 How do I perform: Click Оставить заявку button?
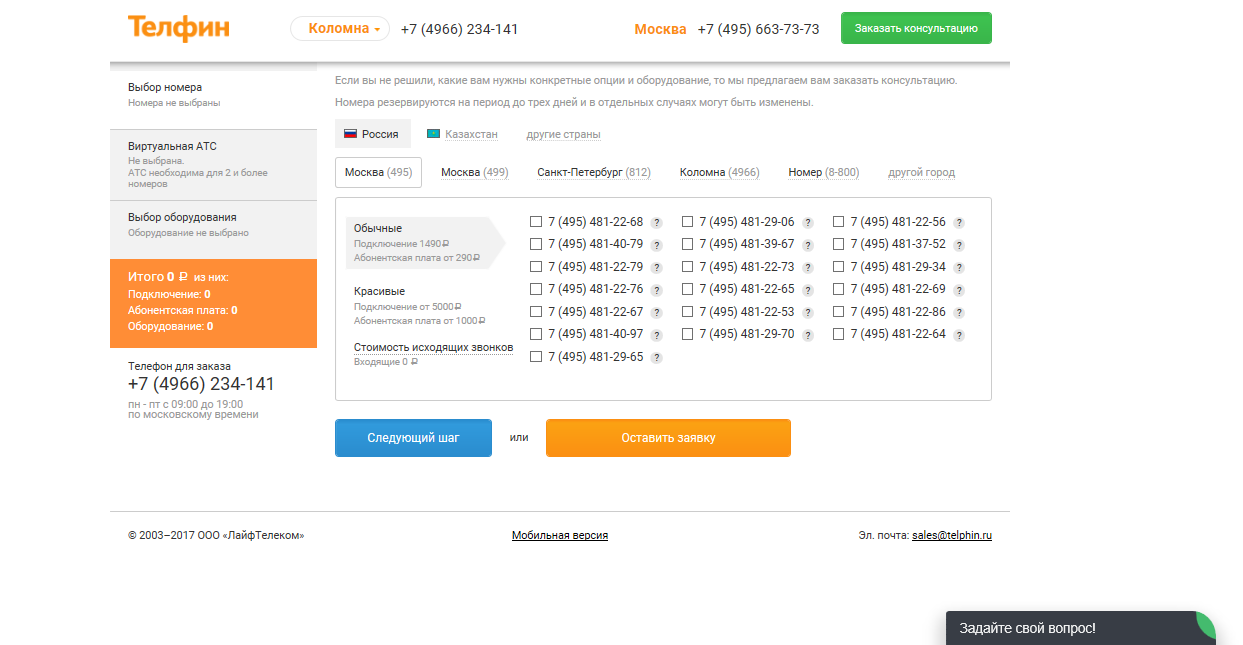(668, 438)
